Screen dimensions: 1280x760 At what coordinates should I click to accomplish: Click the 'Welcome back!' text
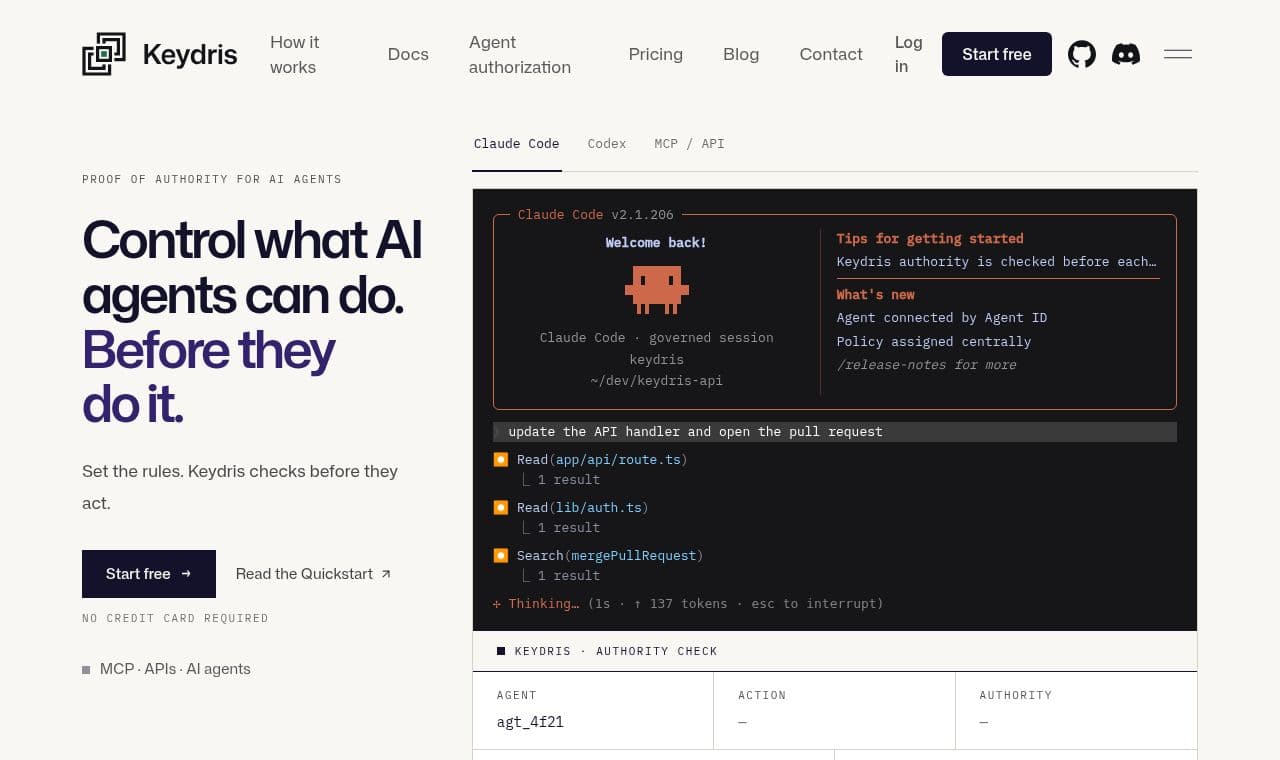tap(656, 243)
